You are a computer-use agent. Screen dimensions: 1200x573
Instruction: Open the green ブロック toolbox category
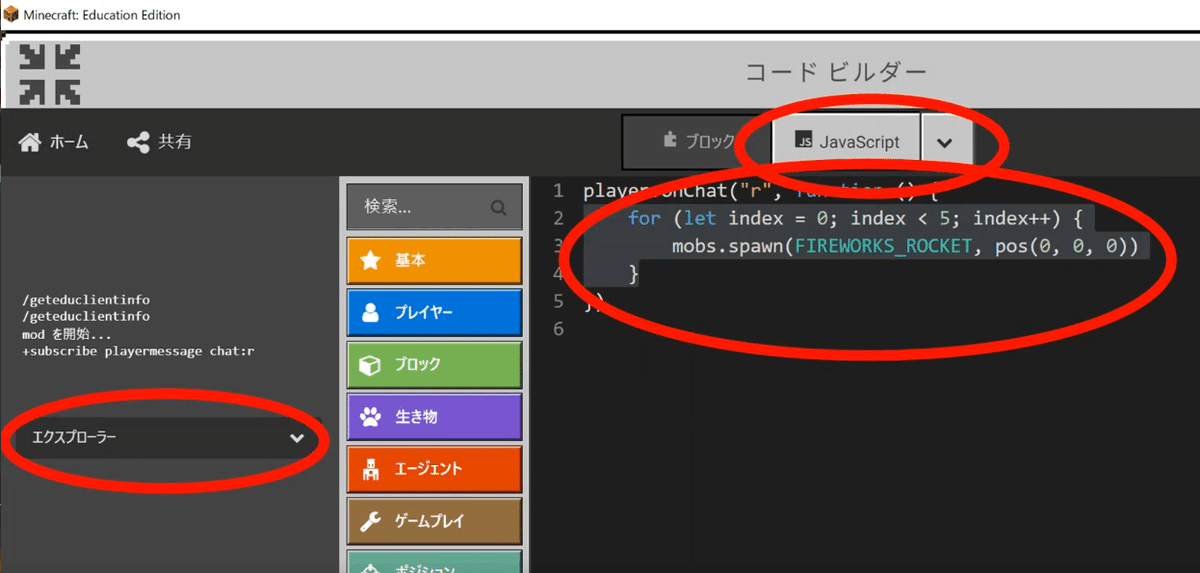click(x=434, y=364)
